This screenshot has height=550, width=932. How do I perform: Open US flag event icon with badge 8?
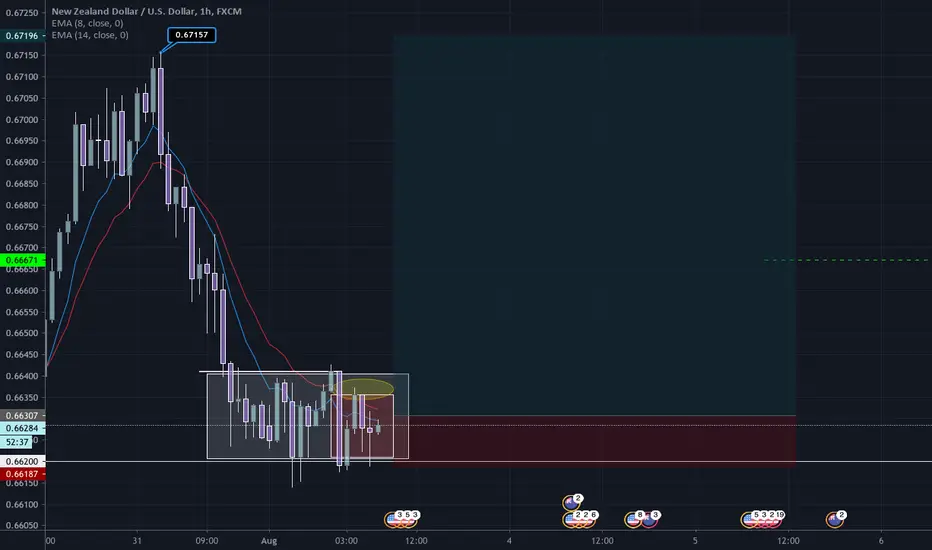pos(634,519)
